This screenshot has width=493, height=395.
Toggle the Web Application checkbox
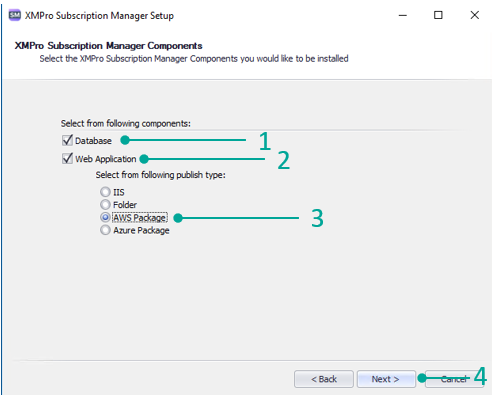[67, 158]
